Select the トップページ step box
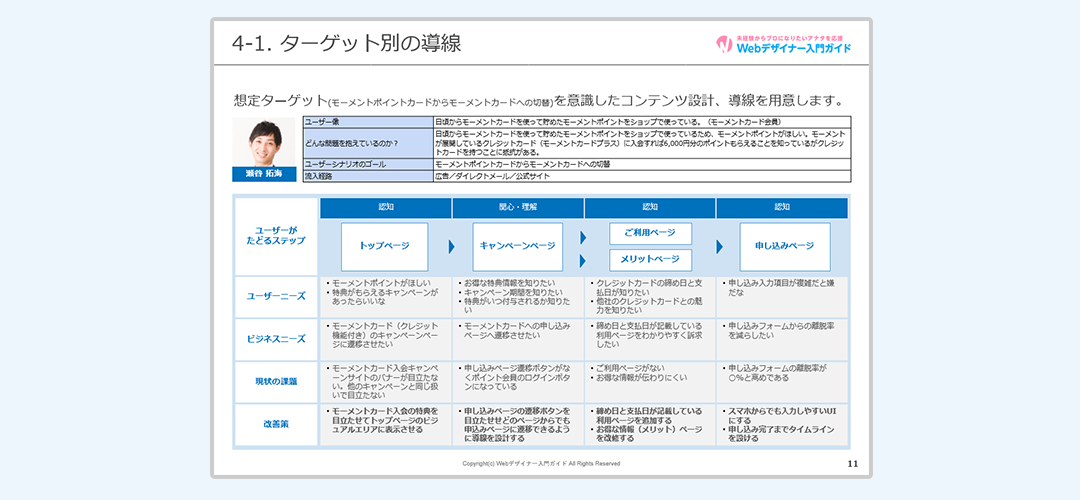Screen dimensions: 1080x500 [x=384, y=247]
